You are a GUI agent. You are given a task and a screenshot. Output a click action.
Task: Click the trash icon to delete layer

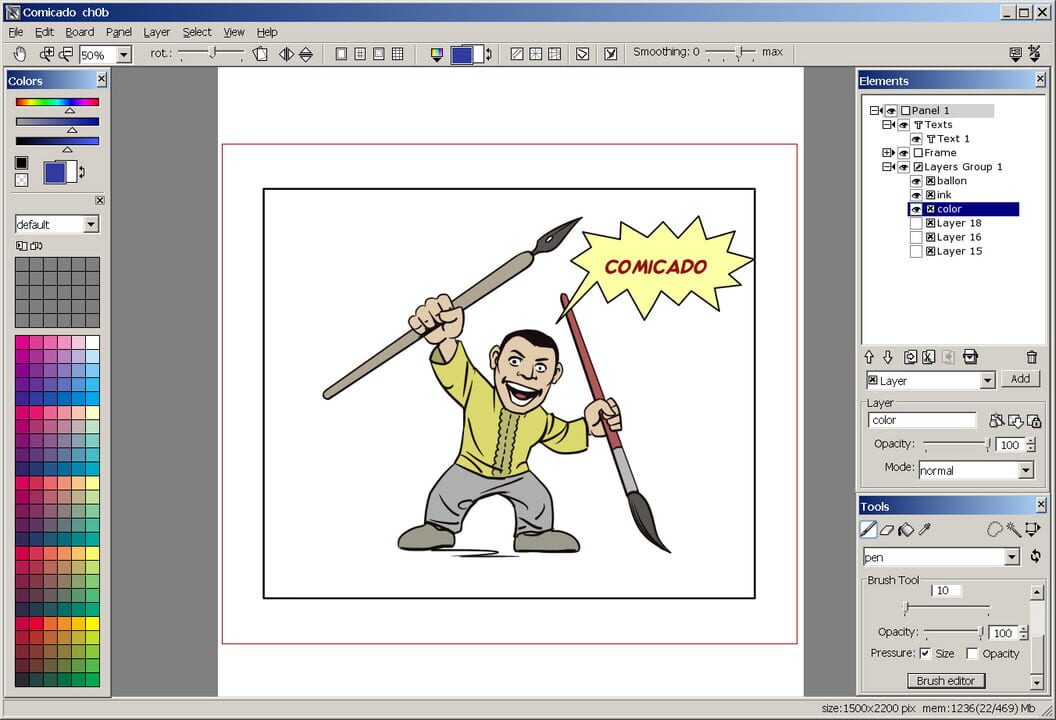[x=1032, y=356]
